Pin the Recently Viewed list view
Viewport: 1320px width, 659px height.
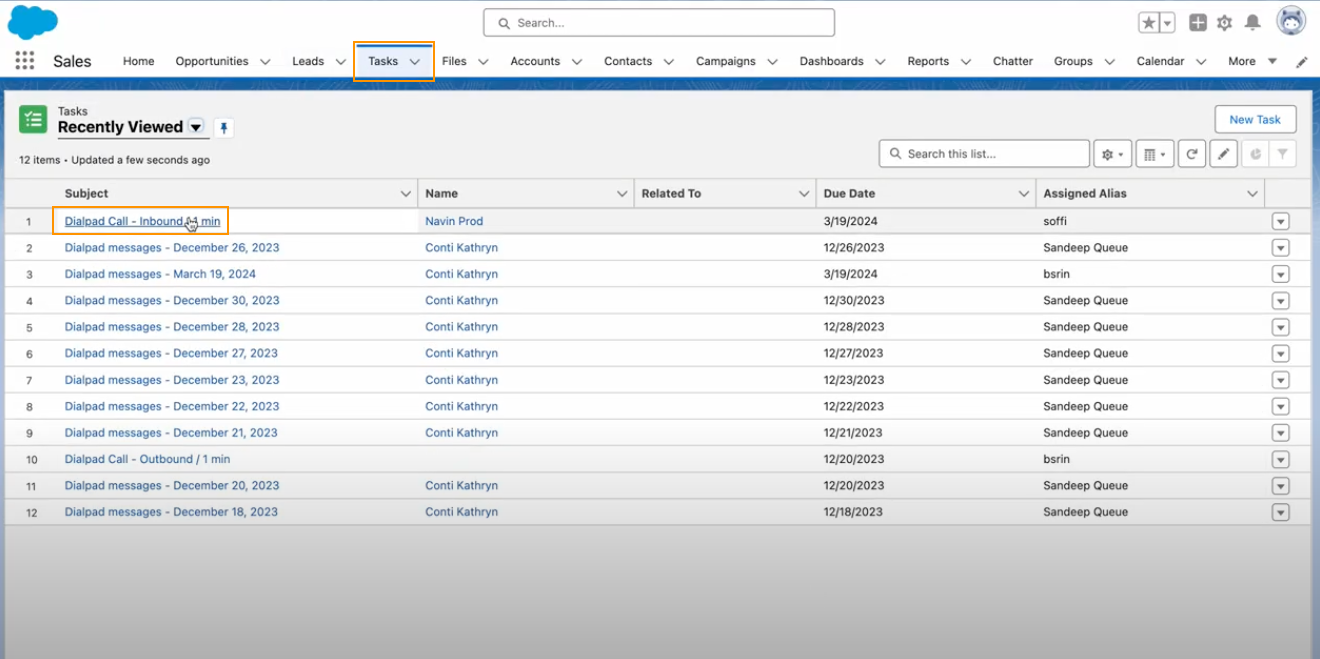[224, 128]
